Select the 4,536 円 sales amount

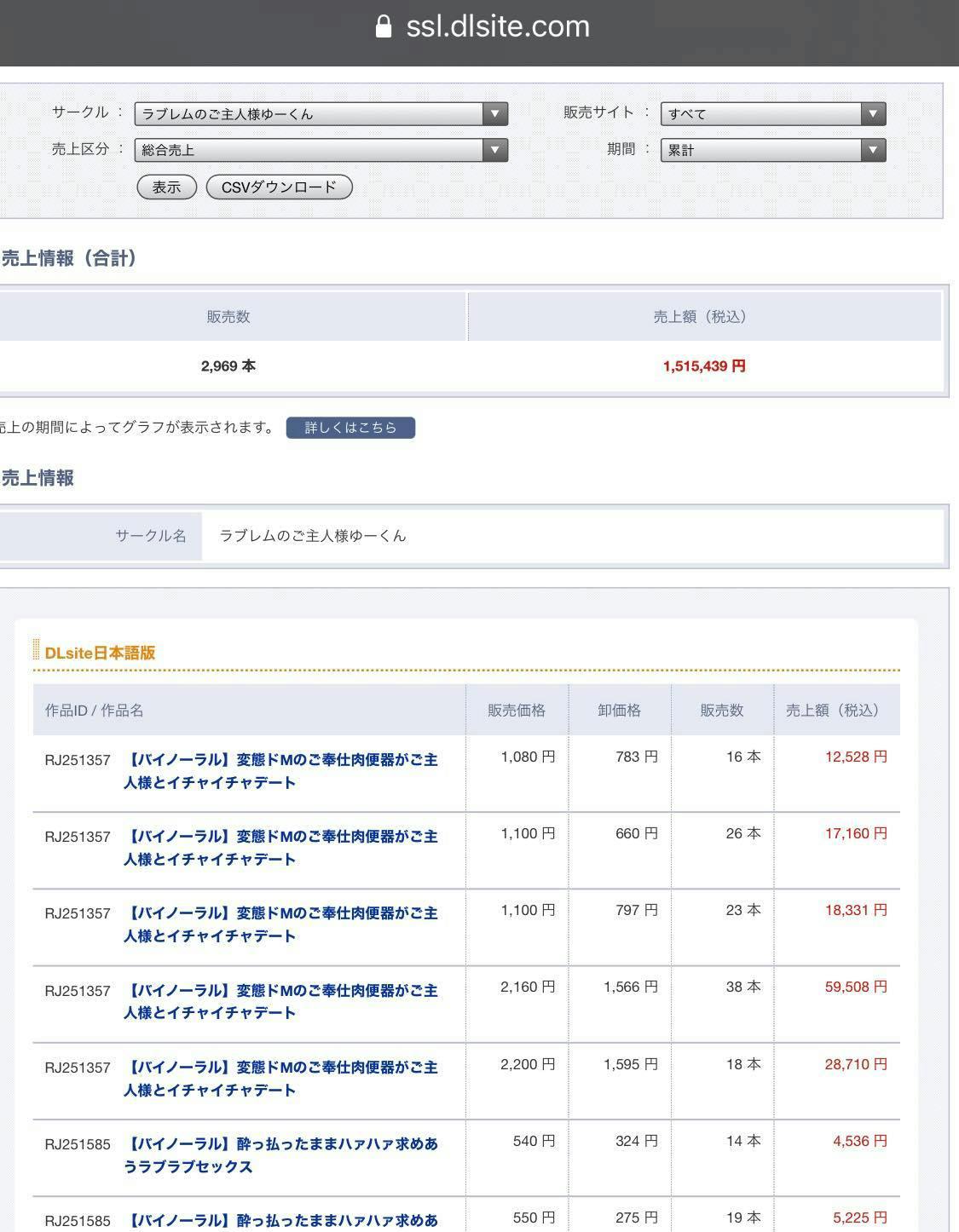860,1141
